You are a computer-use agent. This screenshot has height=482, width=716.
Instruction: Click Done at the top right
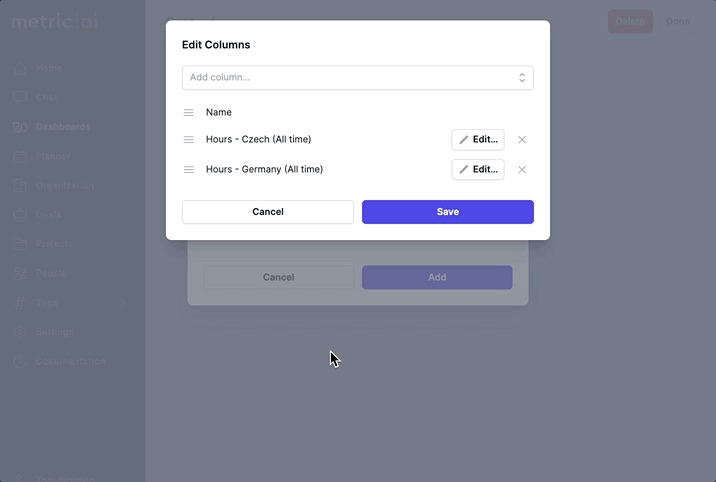click(x=678, y=21)
